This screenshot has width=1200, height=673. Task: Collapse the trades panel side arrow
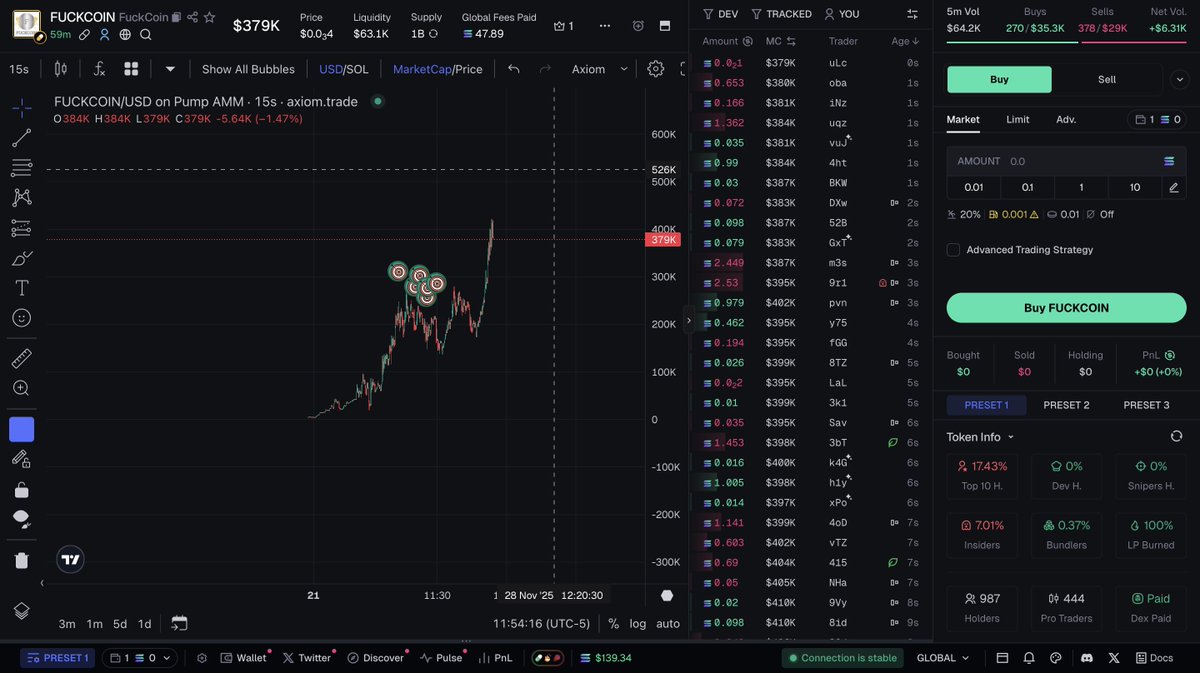(x=688, y=321)
